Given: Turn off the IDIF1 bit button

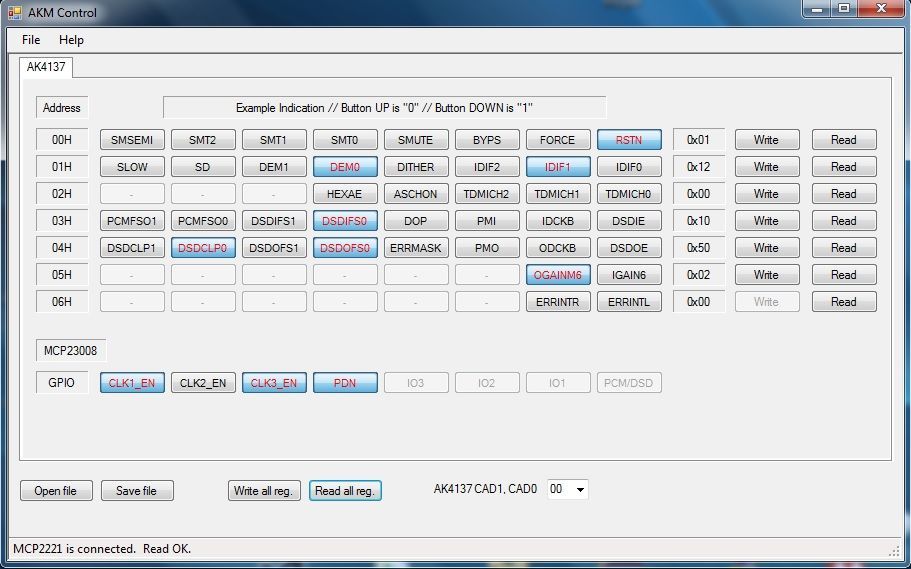Looking at the screenshot, I should [x=558, y=167].
